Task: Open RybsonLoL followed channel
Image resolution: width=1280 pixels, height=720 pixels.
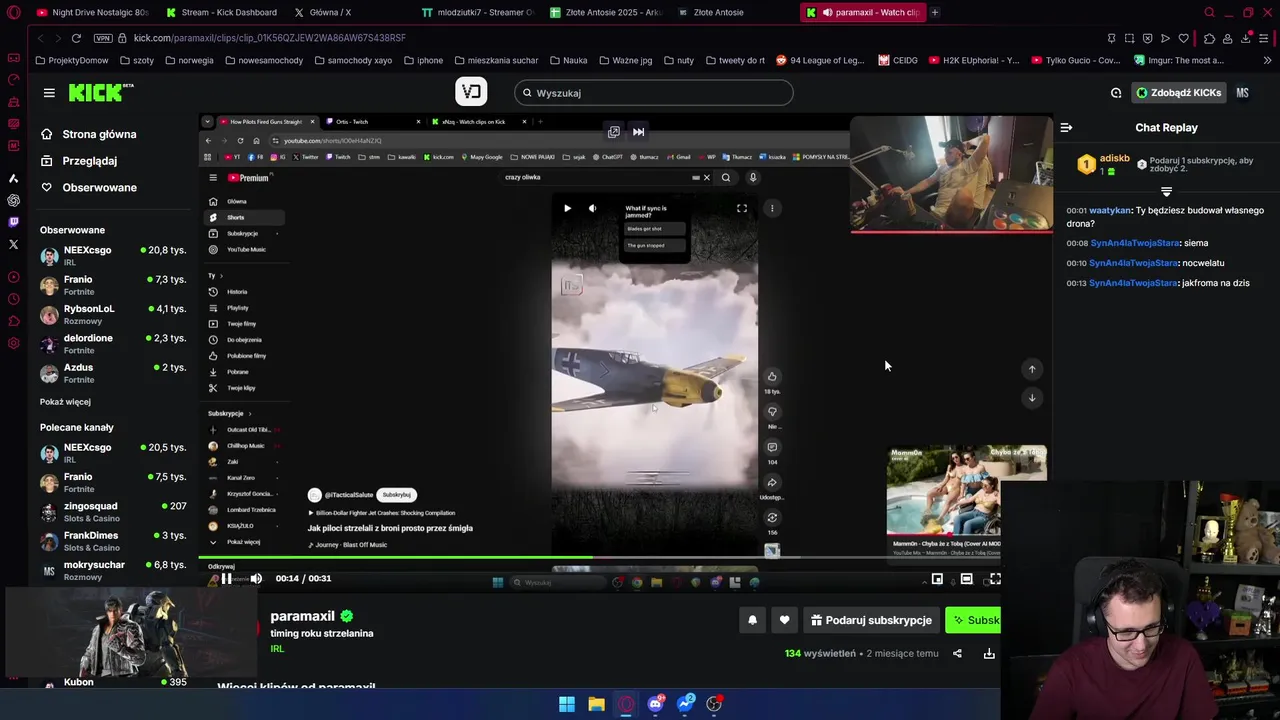Action: point(113,314)
